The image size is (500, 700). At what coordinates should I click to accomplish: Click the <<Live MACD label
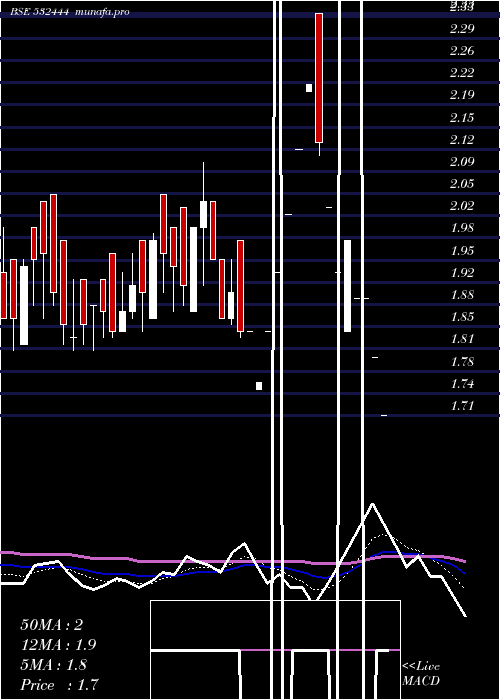click(x=421, y=673)
